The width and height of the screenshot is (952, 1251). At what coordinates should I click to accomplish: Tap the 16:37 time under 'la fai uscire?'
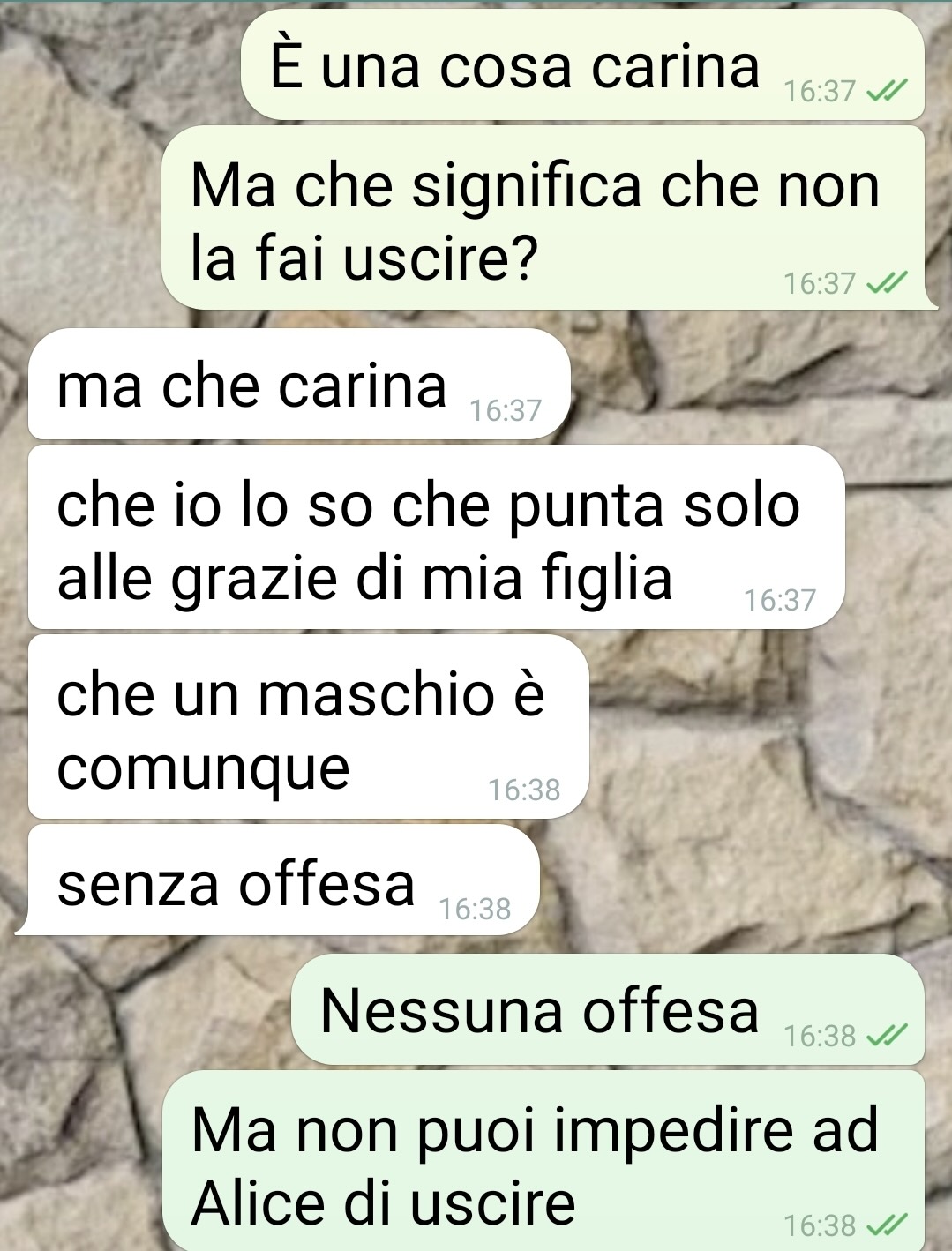pyautogui.click(x=820, y=283)
